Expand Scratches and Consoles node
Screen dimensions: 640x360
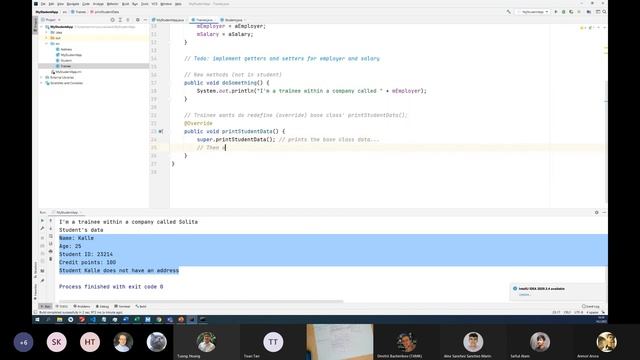click(x=42, y=83)
